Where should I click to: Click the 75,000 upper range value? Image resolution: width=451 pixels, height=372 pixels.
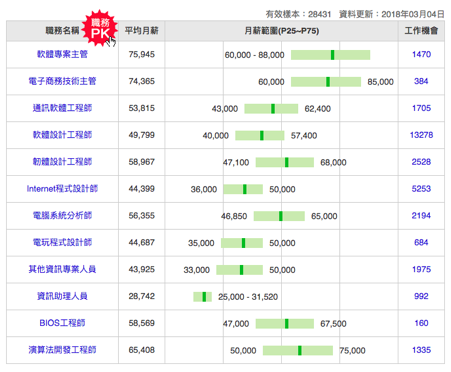point(353,351)
